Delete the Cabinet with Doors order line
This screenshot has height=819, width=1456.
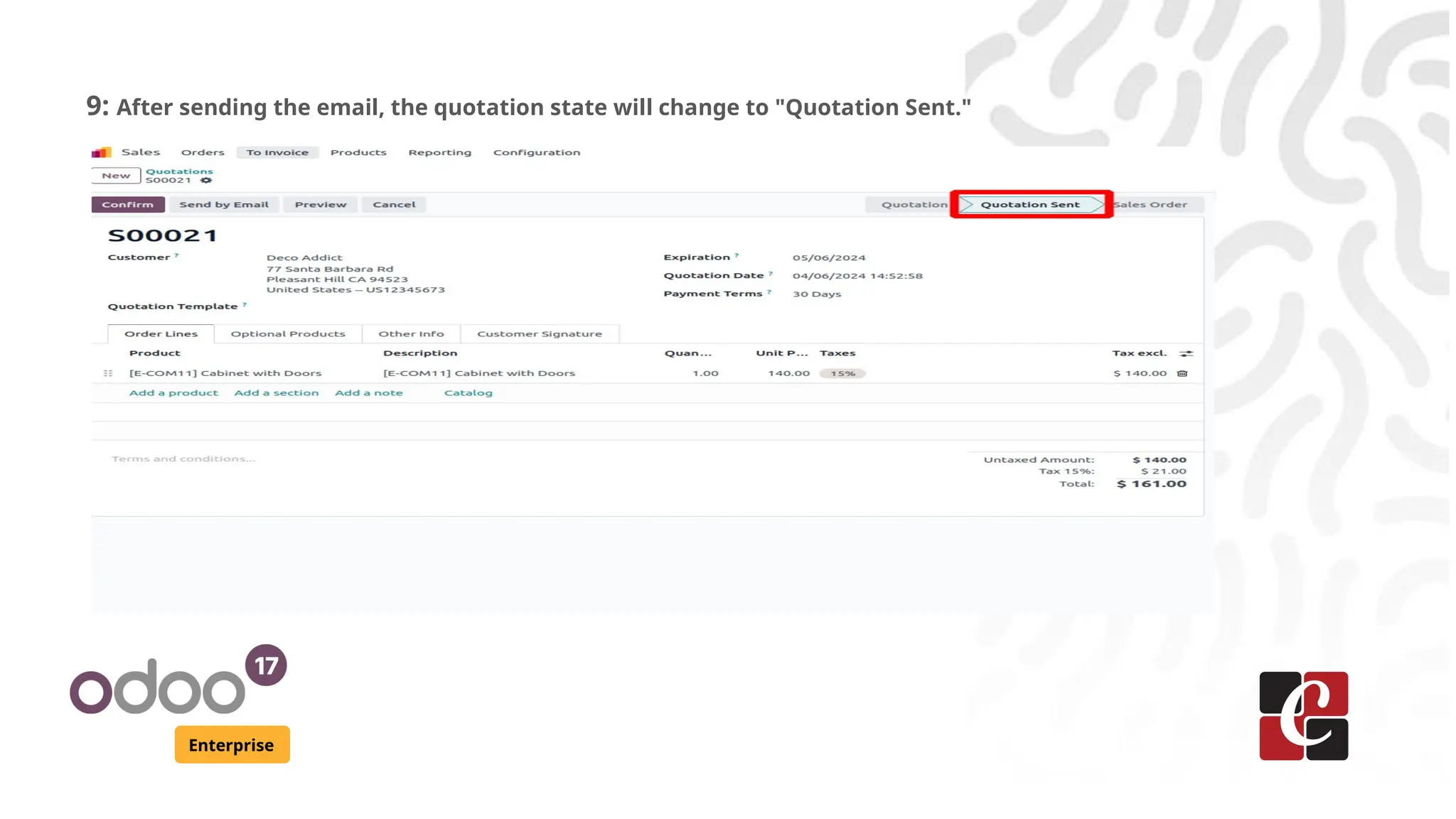1182,373
